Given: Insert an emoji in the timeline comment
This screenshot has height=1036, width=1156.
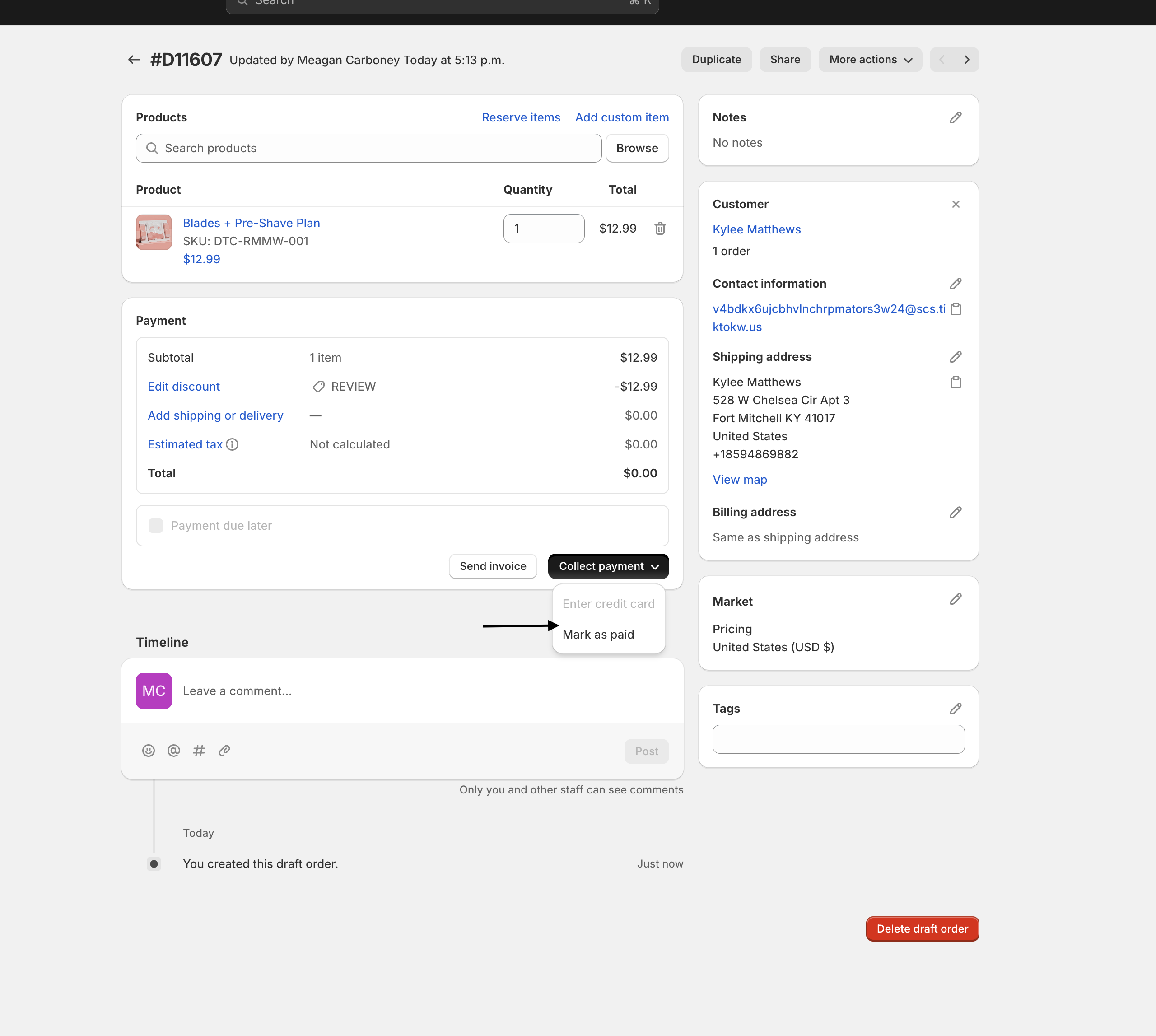Looking at the screenshot, I should (x=148, y=751).
